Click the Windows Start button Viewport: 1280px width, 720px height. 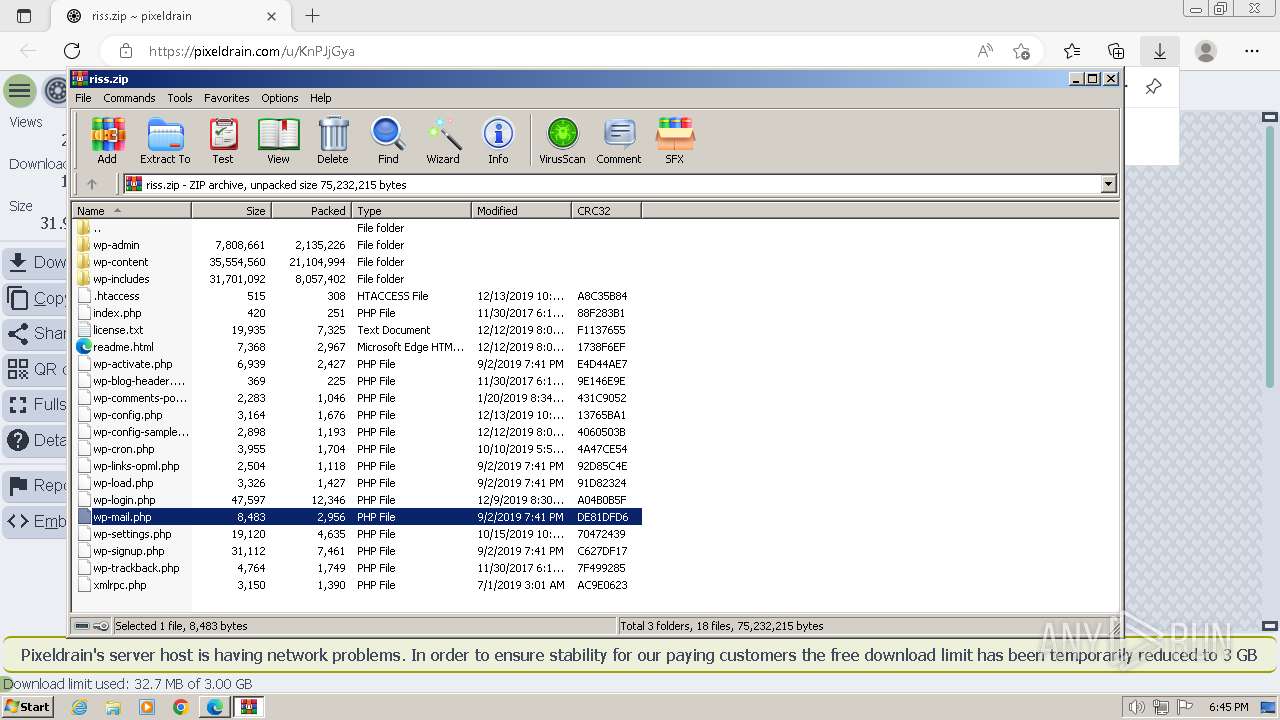pos(27,707)
